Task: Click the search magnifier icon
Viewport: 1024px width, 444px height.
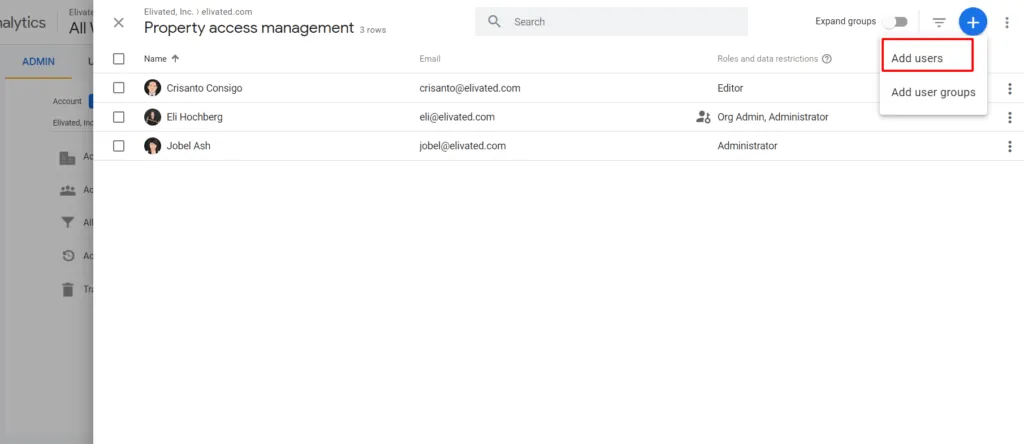Action: [x=494, y=22]
